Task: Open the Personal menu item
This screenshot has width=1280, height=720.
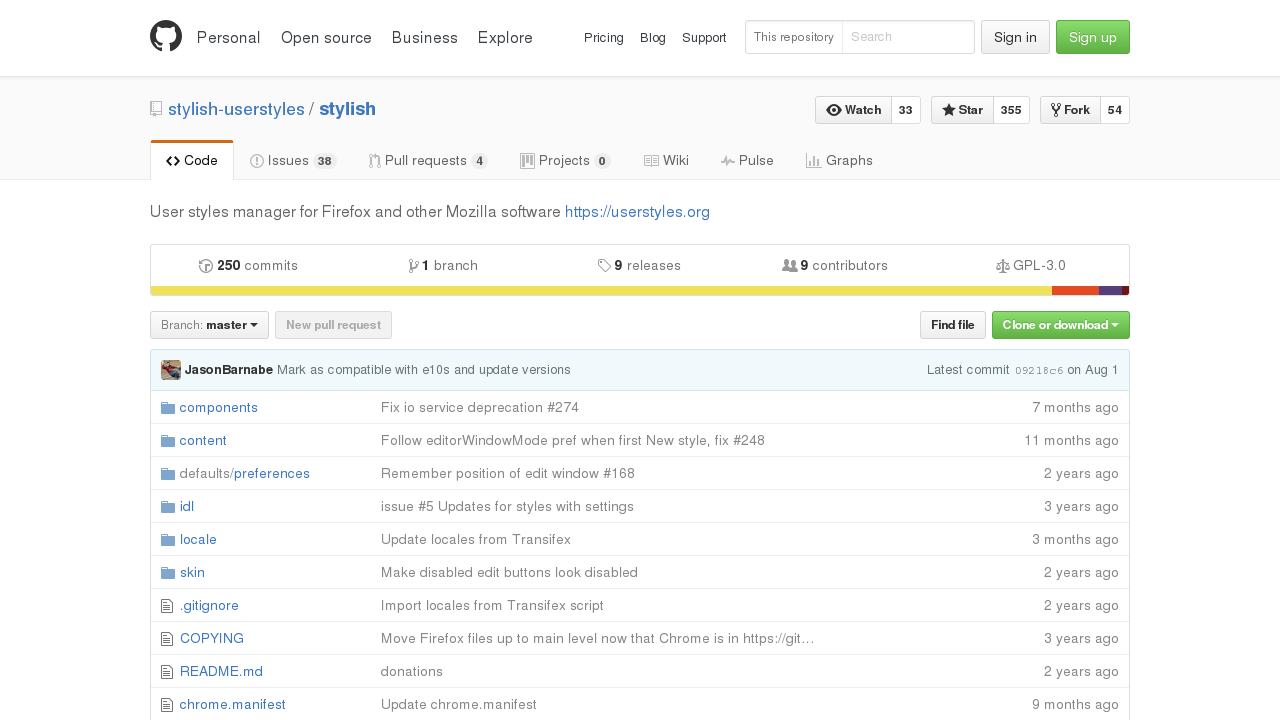Action: pos(229,37)
